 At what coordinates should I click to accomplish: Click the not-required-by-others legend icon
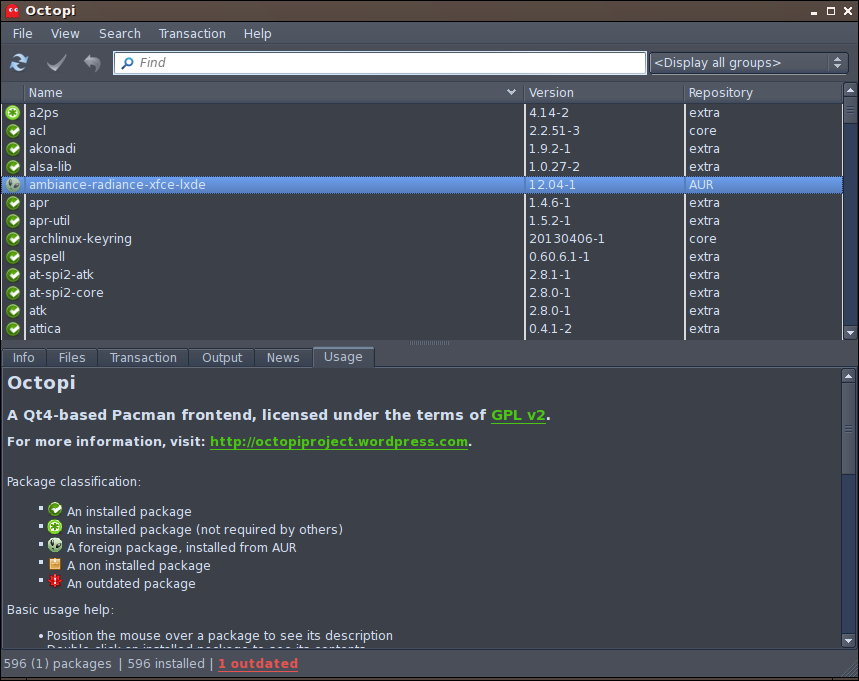coord(55,528)
